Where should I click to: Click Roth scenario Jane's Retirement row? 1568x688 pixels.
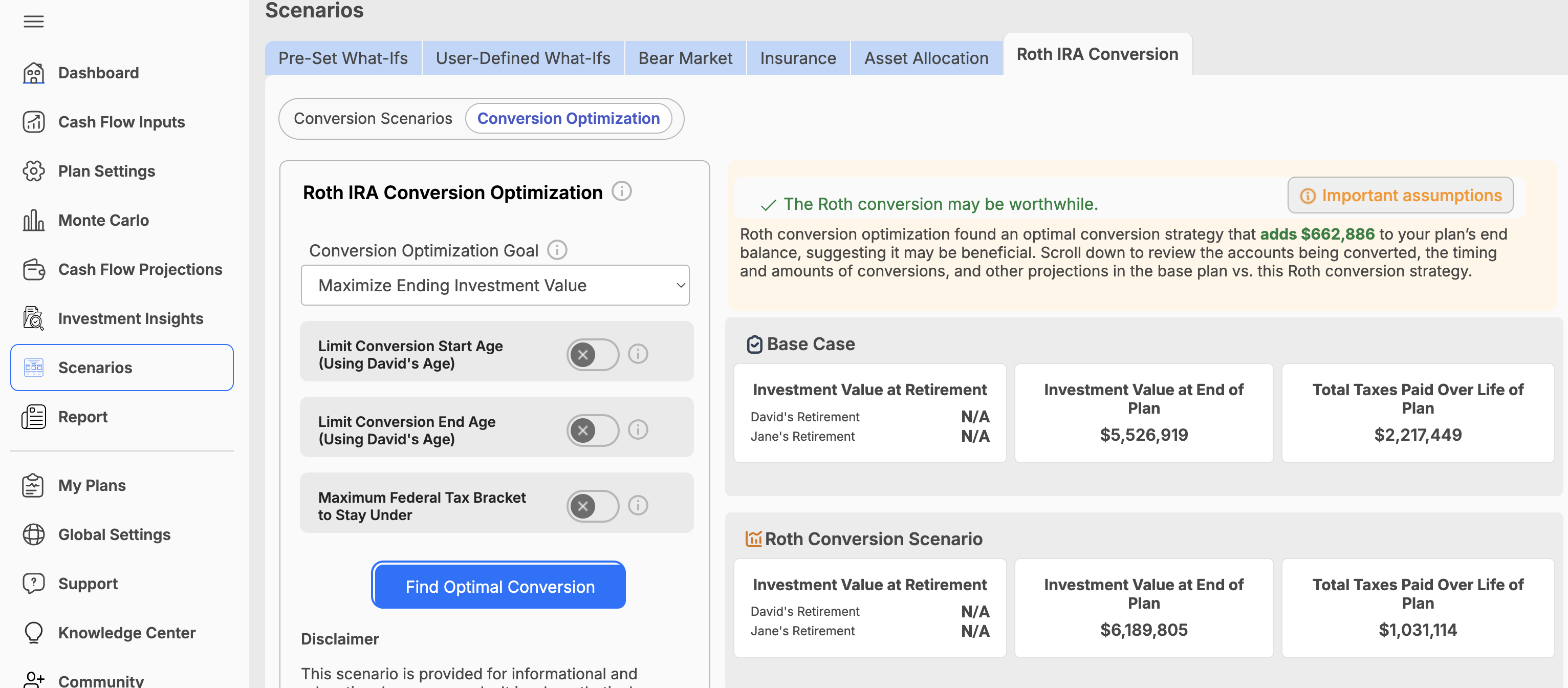pyautogui.click(x=869, y=631)
